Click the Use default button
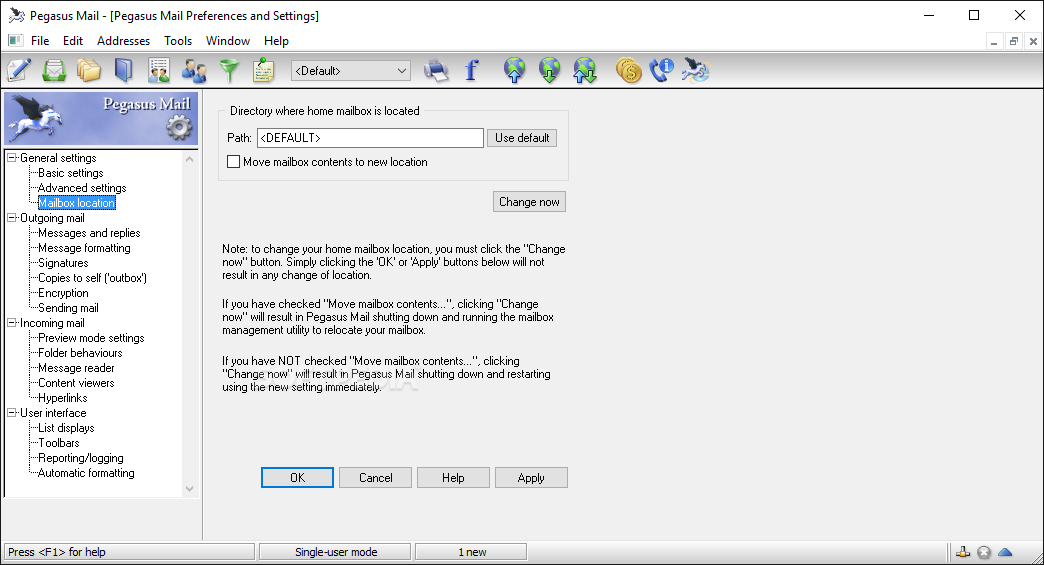This screenshot has width=1044, height=565. (522, 138)
